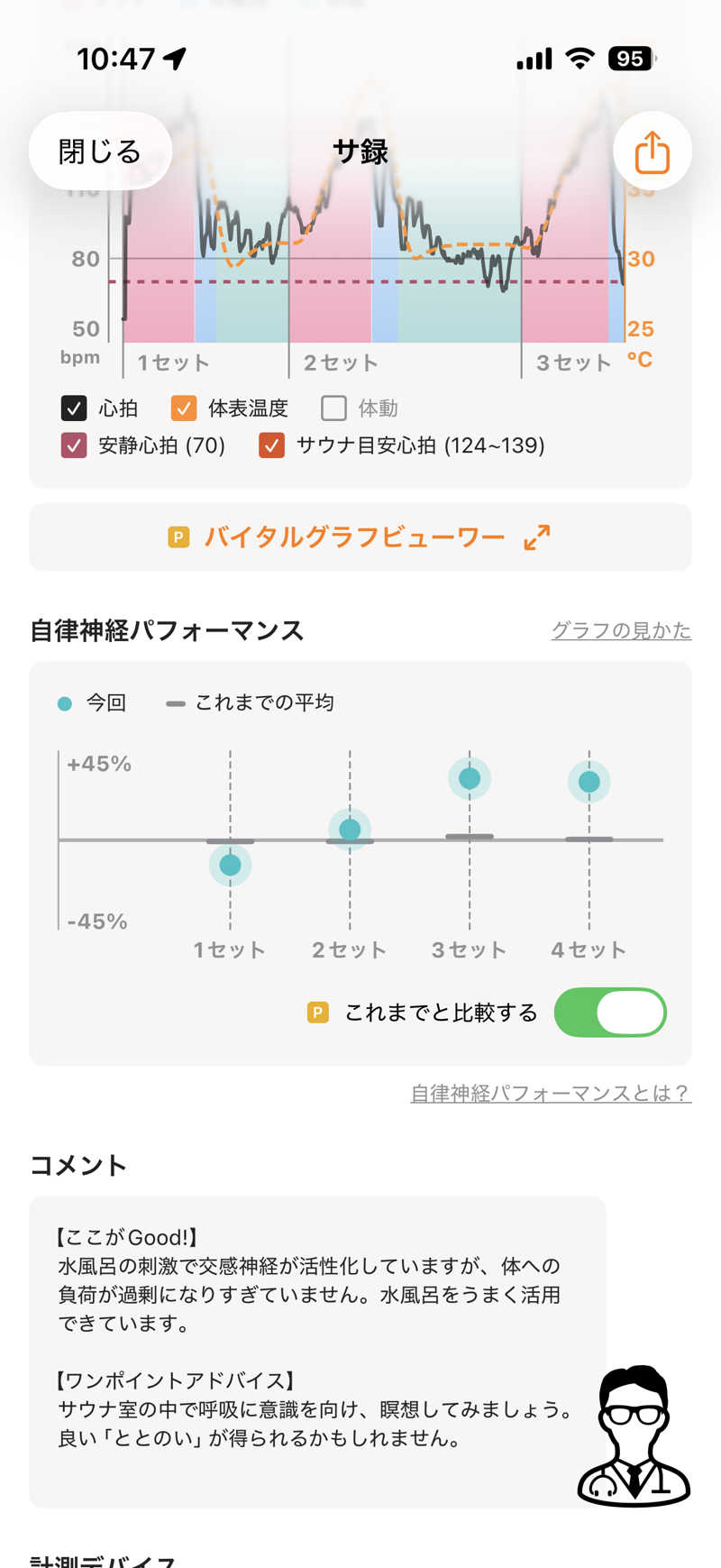Tap the premium P badge next to これまでと比較する
This screenshot has width=721, height=1568.
318,1013
